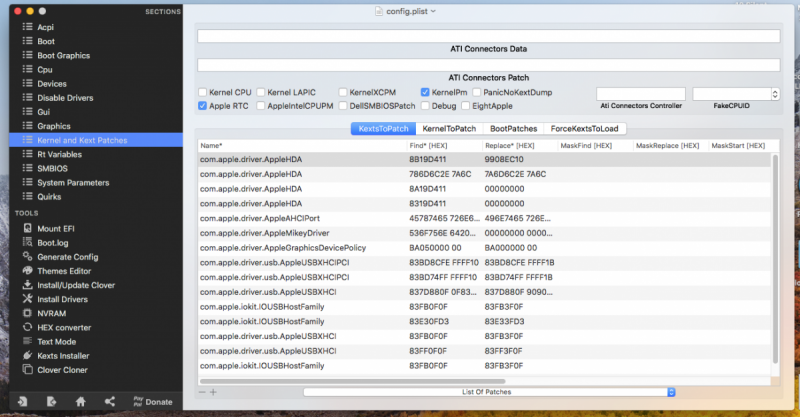Open the Acpi section
This screenshot has width=800, height=417.
point(45,27)
